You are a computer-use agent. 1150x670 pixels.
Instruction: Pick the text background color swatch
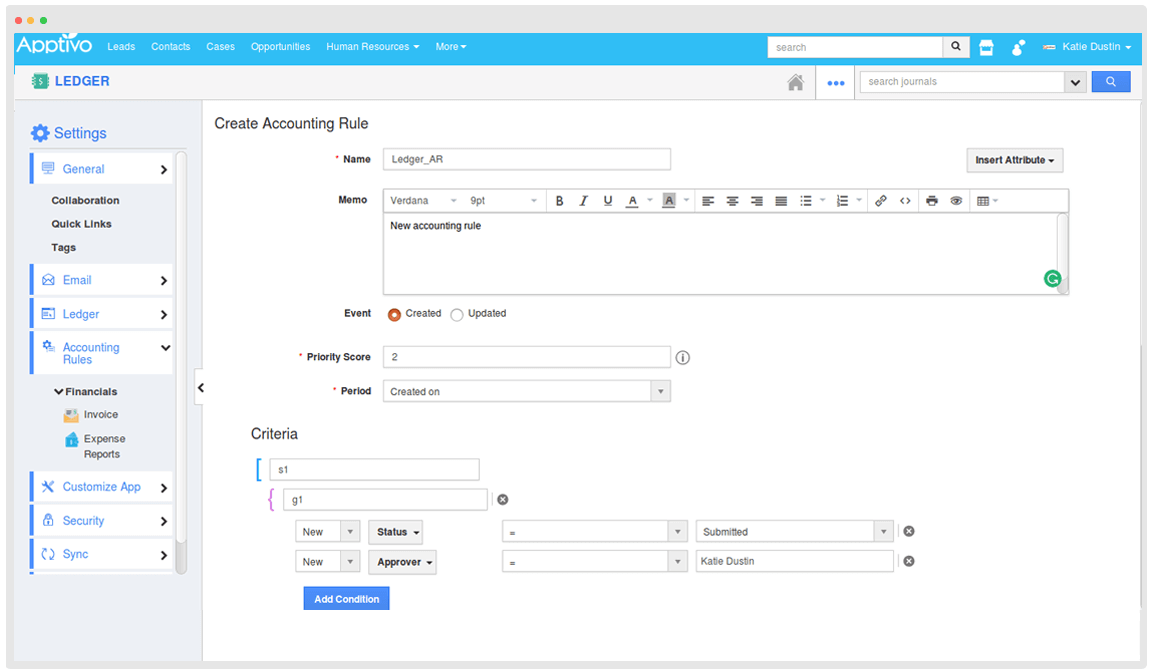point(669,201)
